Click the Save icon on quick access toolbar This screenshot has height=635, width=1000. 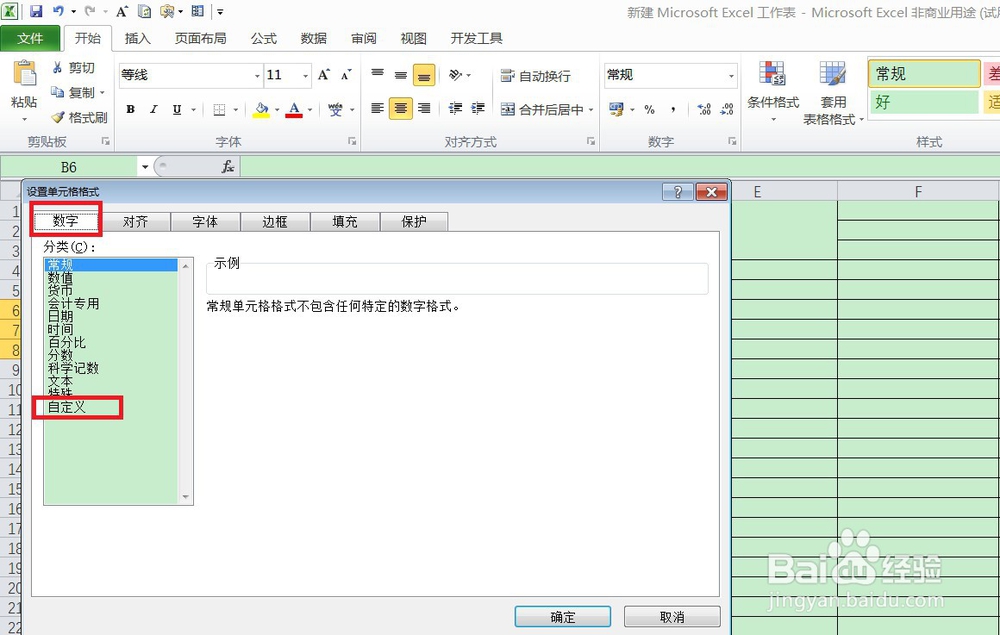36,9
